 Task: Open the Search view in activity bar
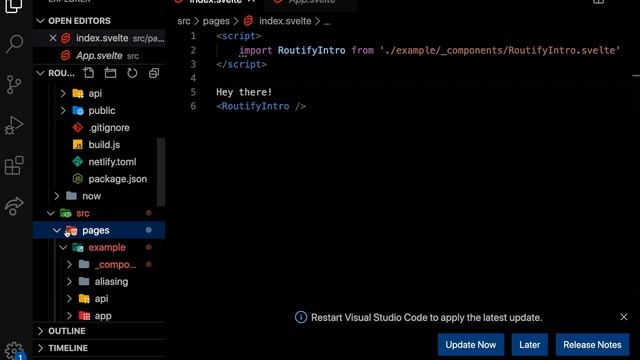click(x=14, y=44)
